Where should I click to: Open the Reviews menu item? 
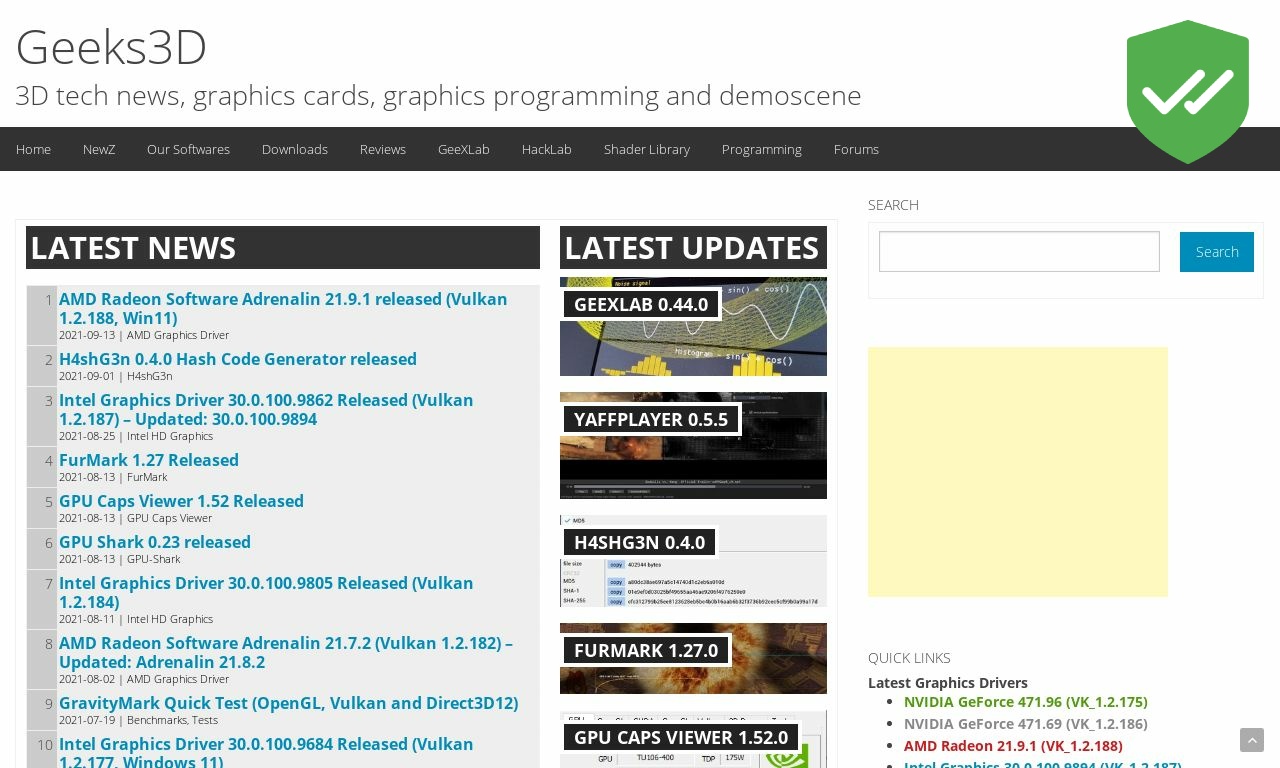click(x=383, y=149)
